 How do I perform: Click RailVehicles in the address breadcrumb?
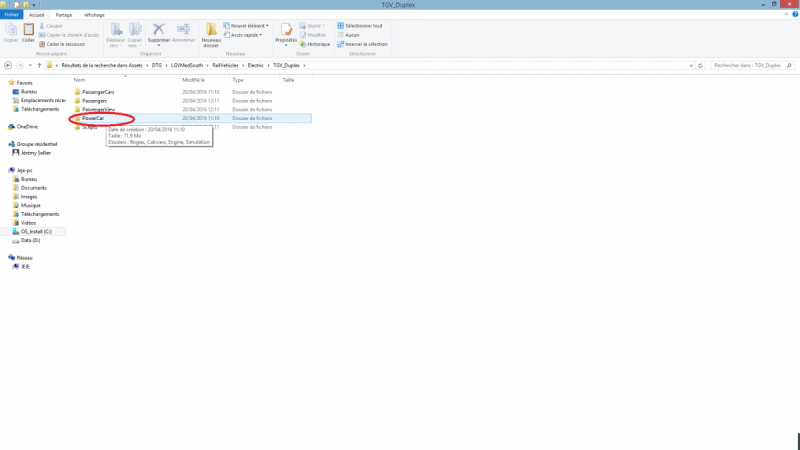coord(225,65)
